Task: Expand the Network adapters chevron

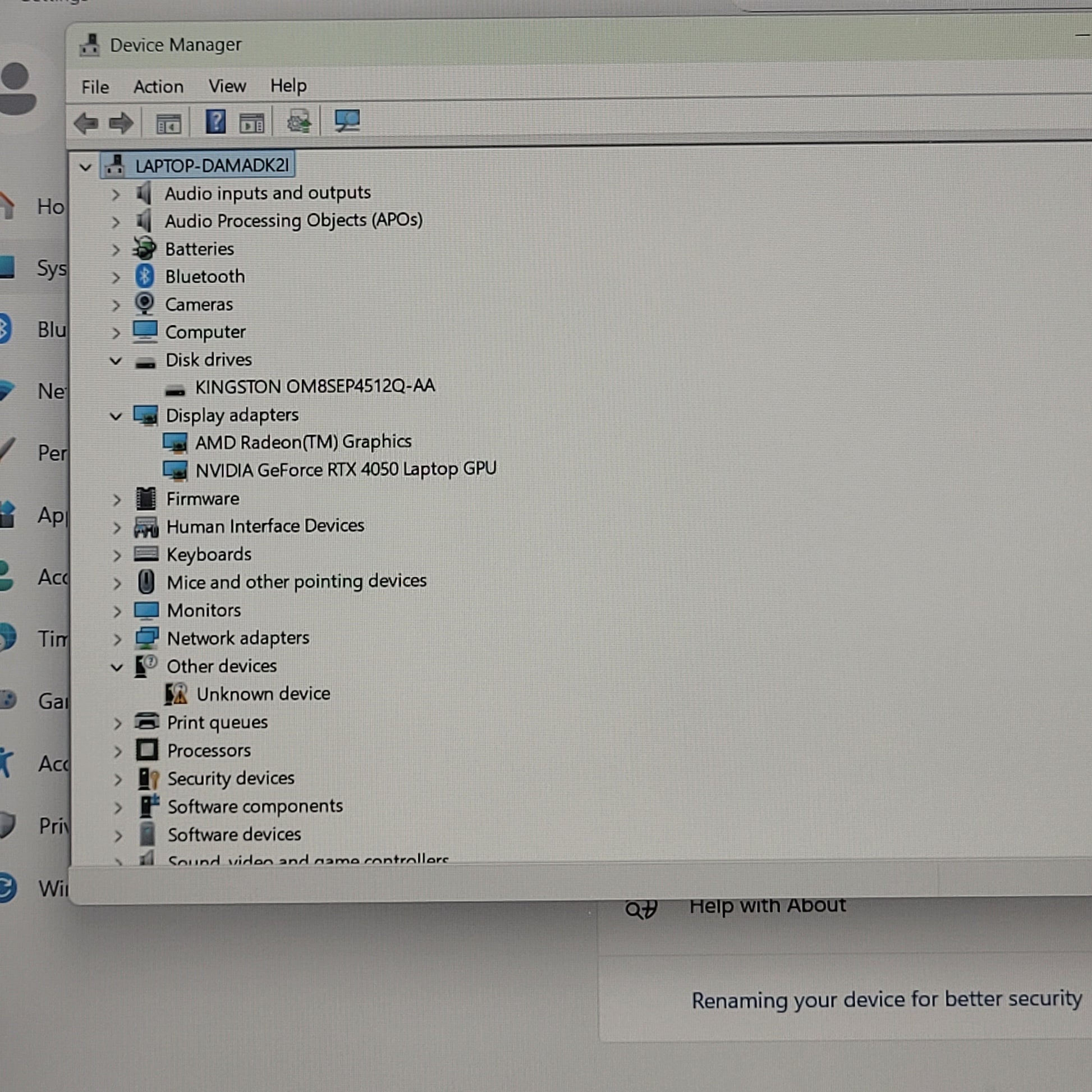Action: click(x=117, y=640)
